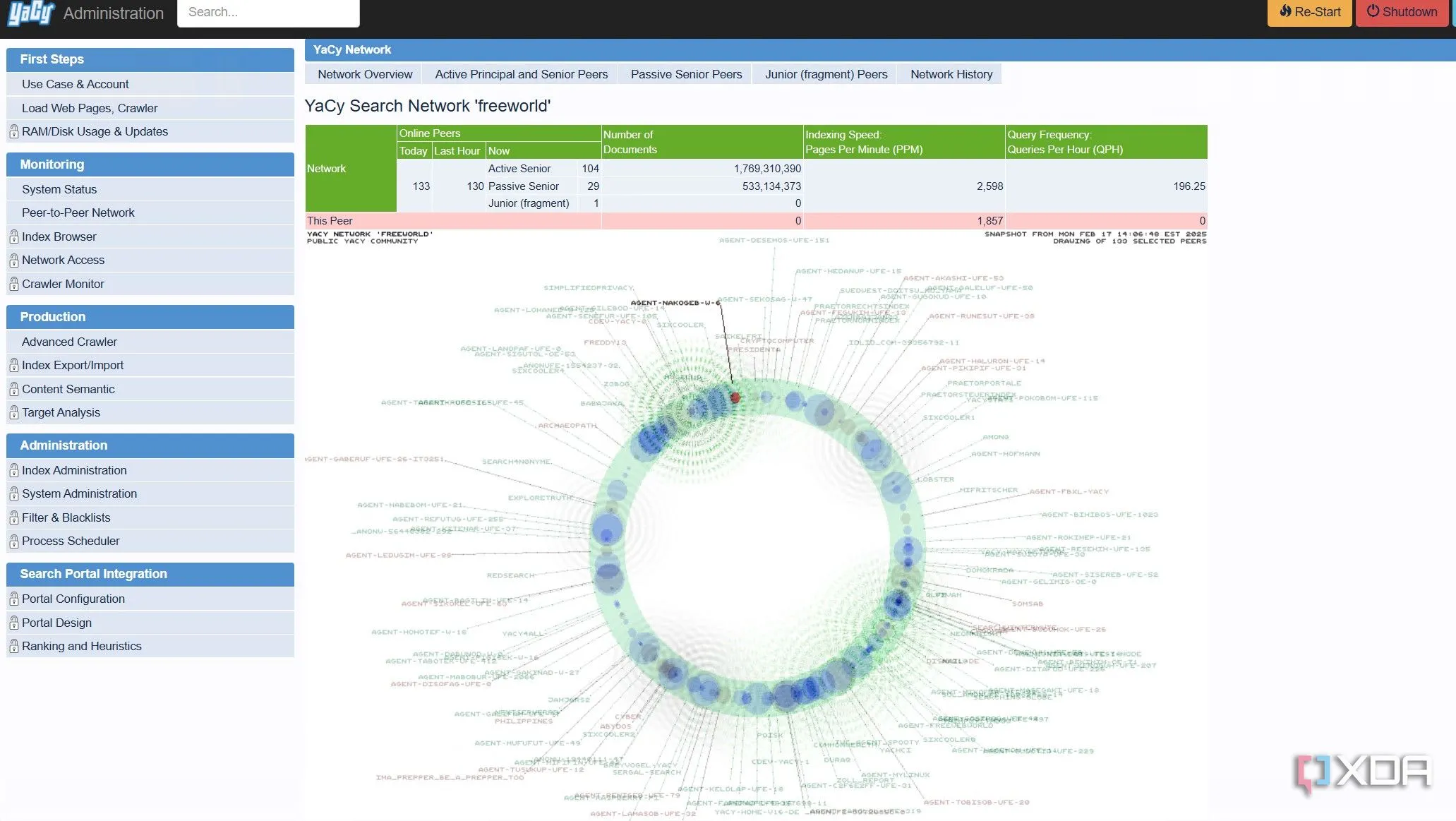Switch to Passive Senior Peers tab
Image resolution: width=1456 pixels, height=821 pixels.
pos(686,74)
